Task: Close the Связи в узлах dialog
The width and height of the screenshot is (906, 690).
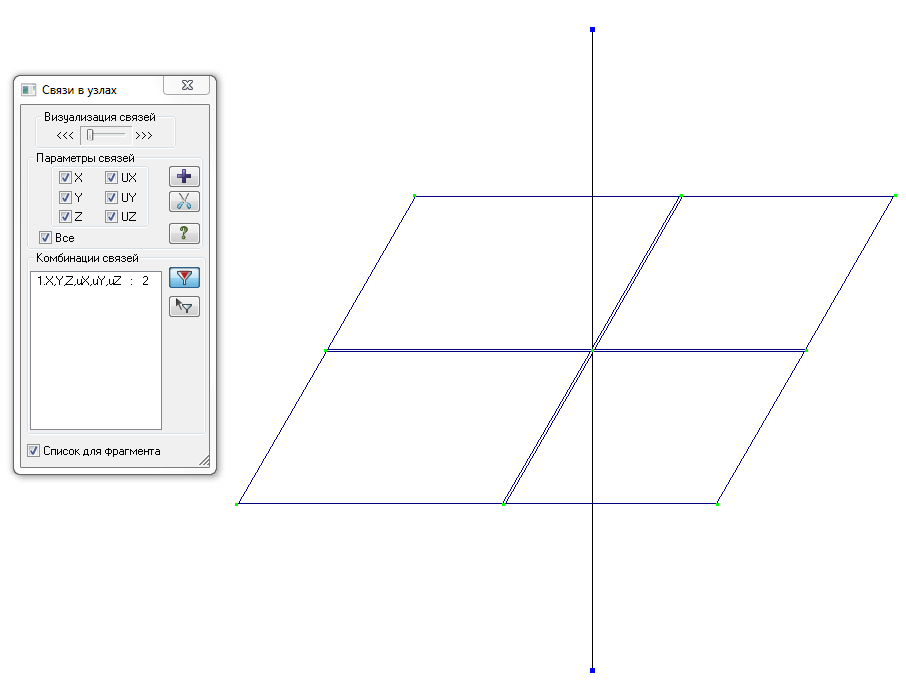Action: tap(187, 85)
